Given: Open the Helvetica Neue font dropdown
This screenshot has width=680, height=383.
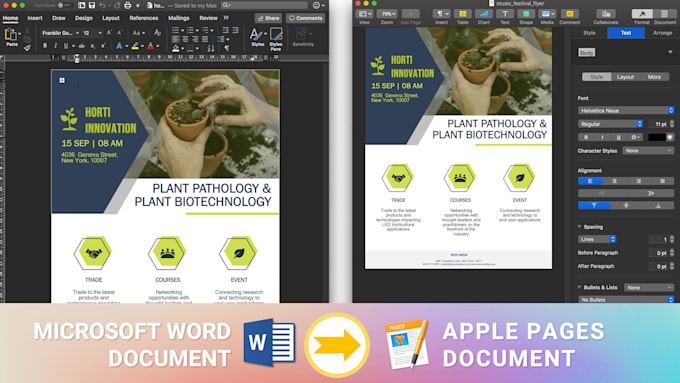Looking at the screenshot, I should 626,111.
